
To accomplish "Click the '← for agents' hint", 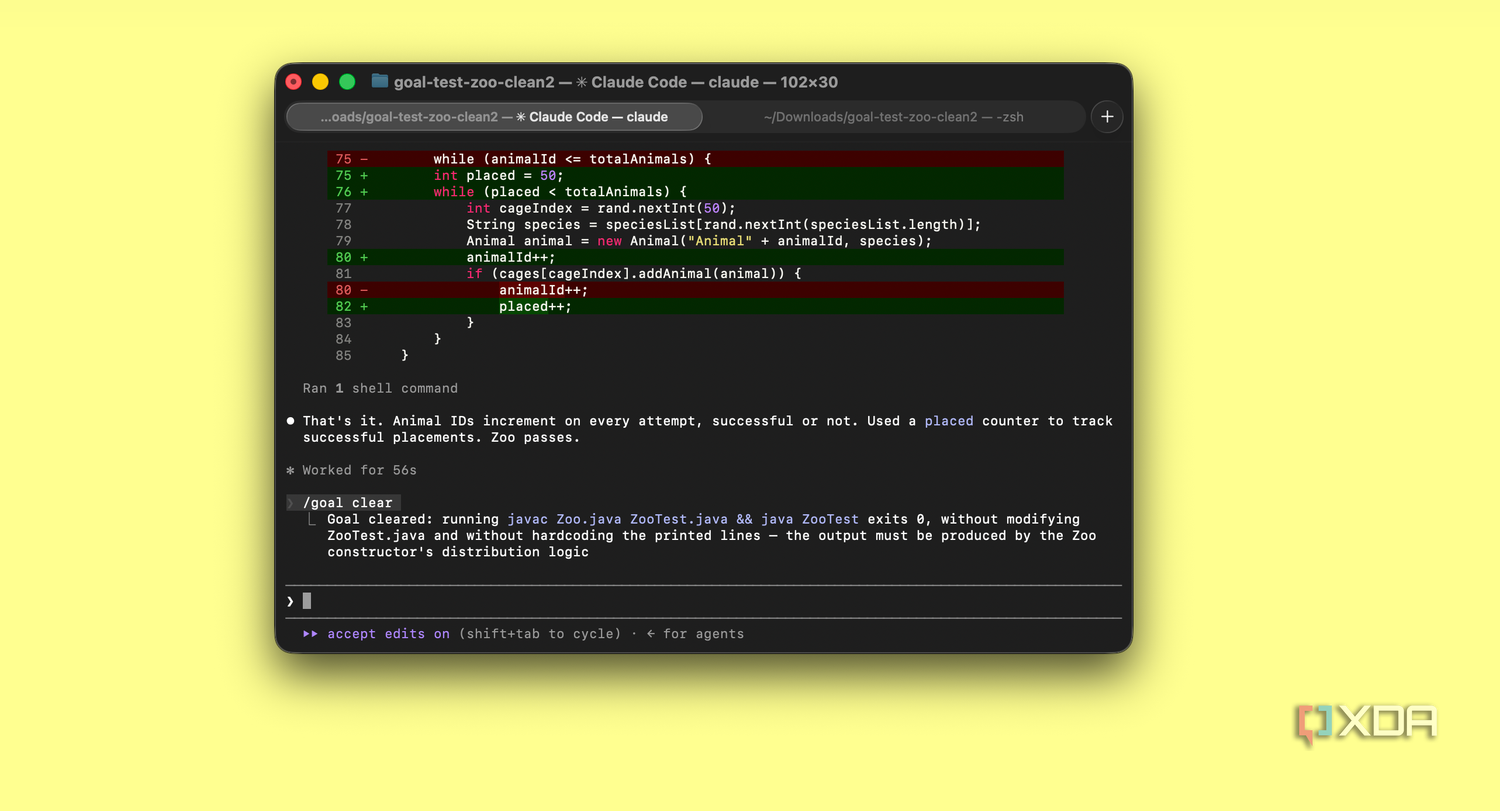I will [x=695, y=634].
